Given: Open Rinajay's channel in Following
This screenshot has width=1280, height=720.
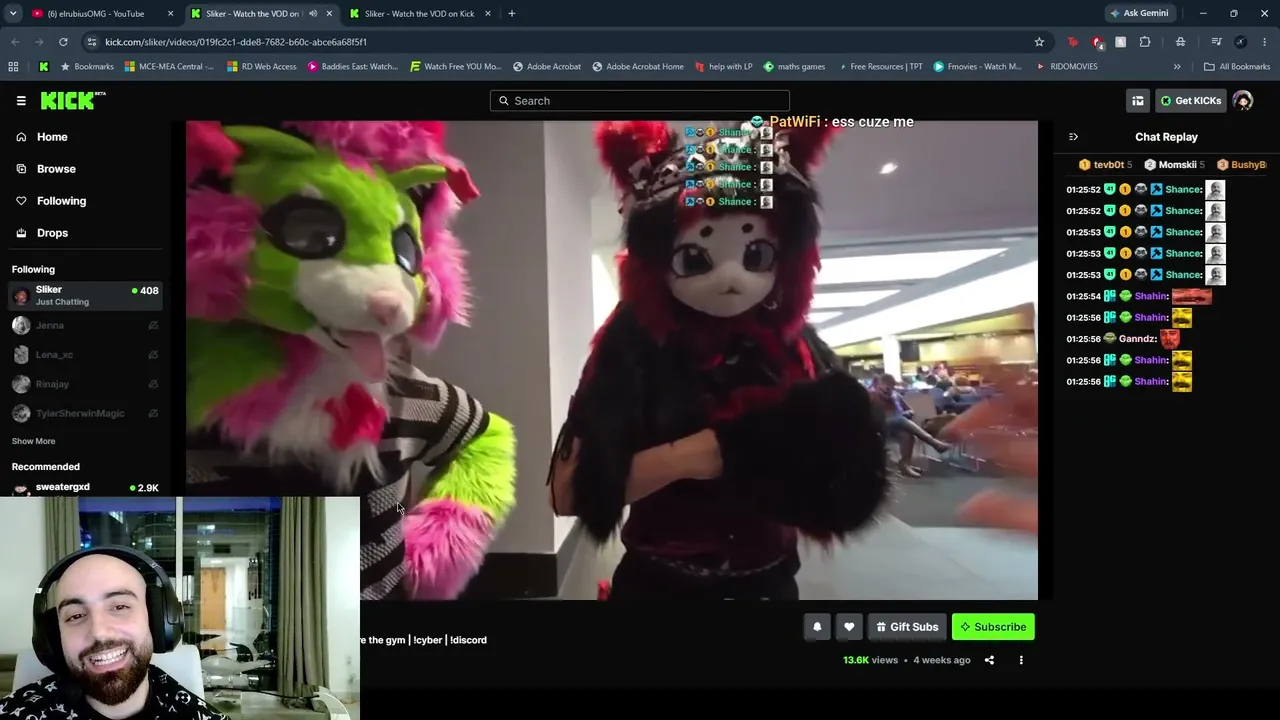Looking at the screenshot, I should pos(85,384).
